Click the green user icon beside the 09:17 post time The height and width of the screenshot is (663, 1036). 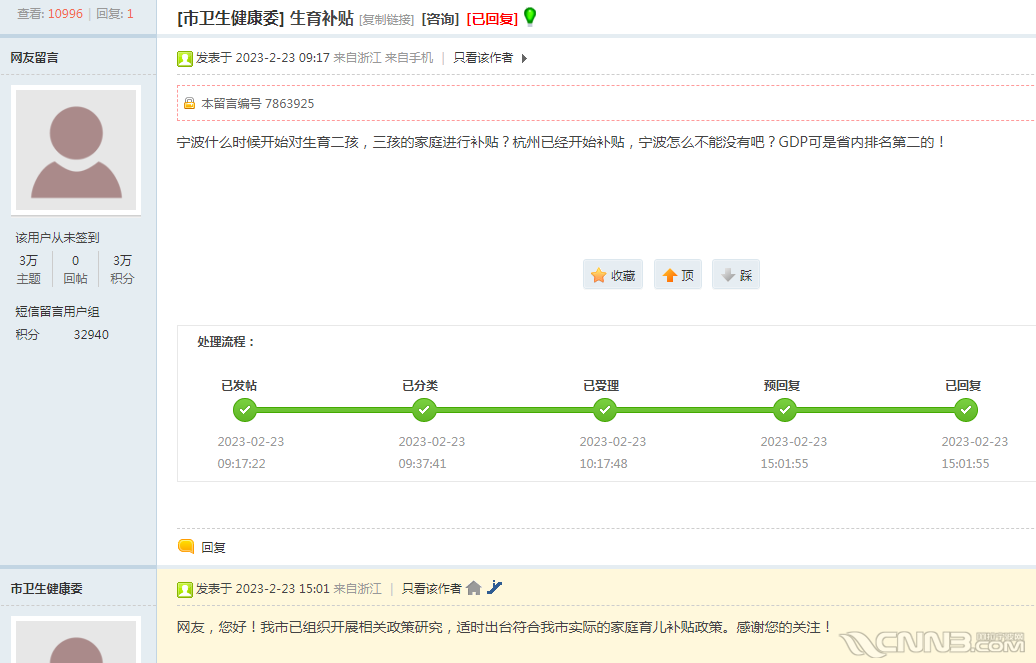point(185,59)
